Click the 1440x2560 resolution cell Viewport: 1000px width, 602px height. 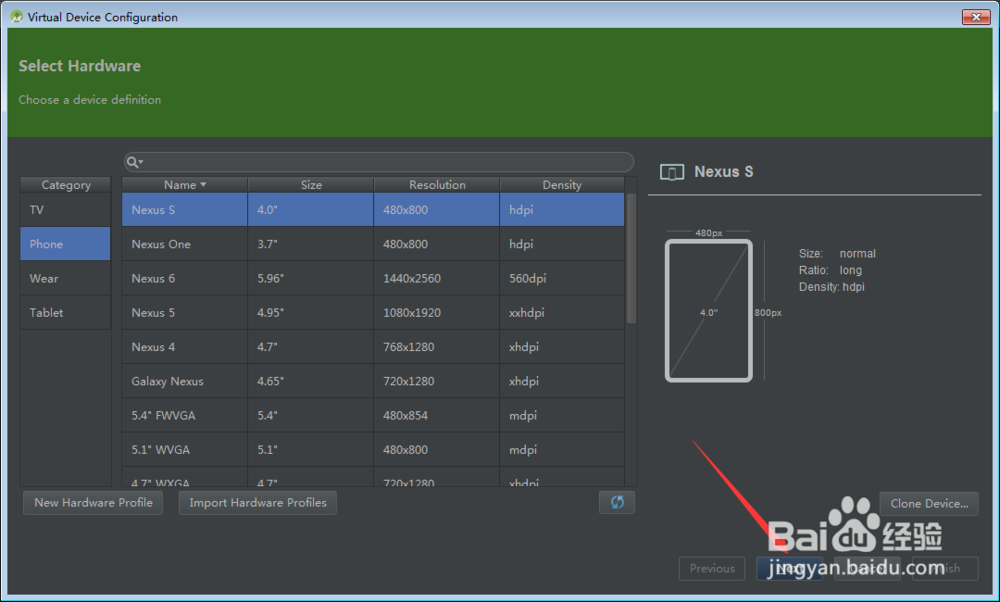coord(437,279)
